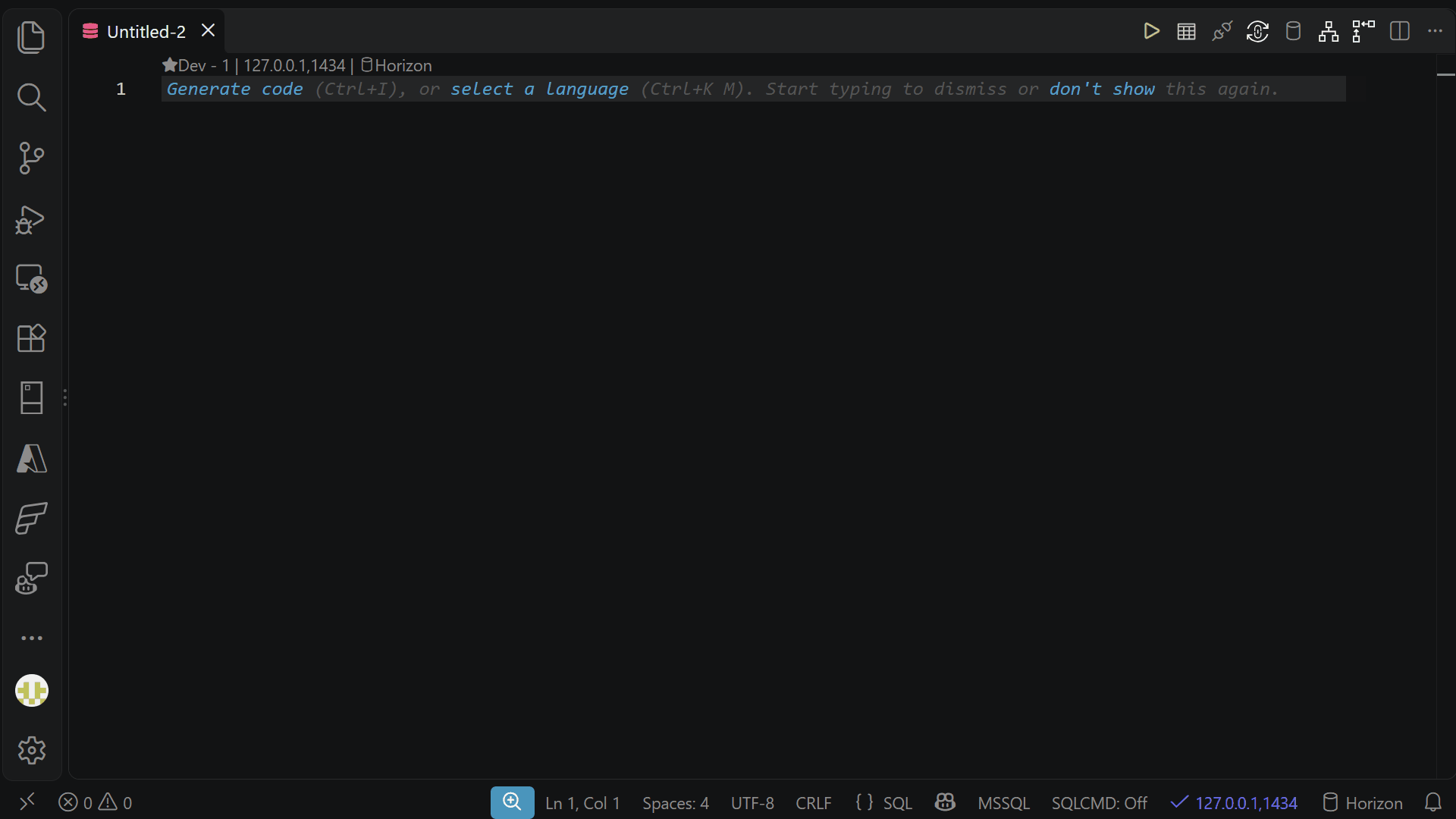
Task: Open SQL Server connections view icon
Action: pos(31,398)
